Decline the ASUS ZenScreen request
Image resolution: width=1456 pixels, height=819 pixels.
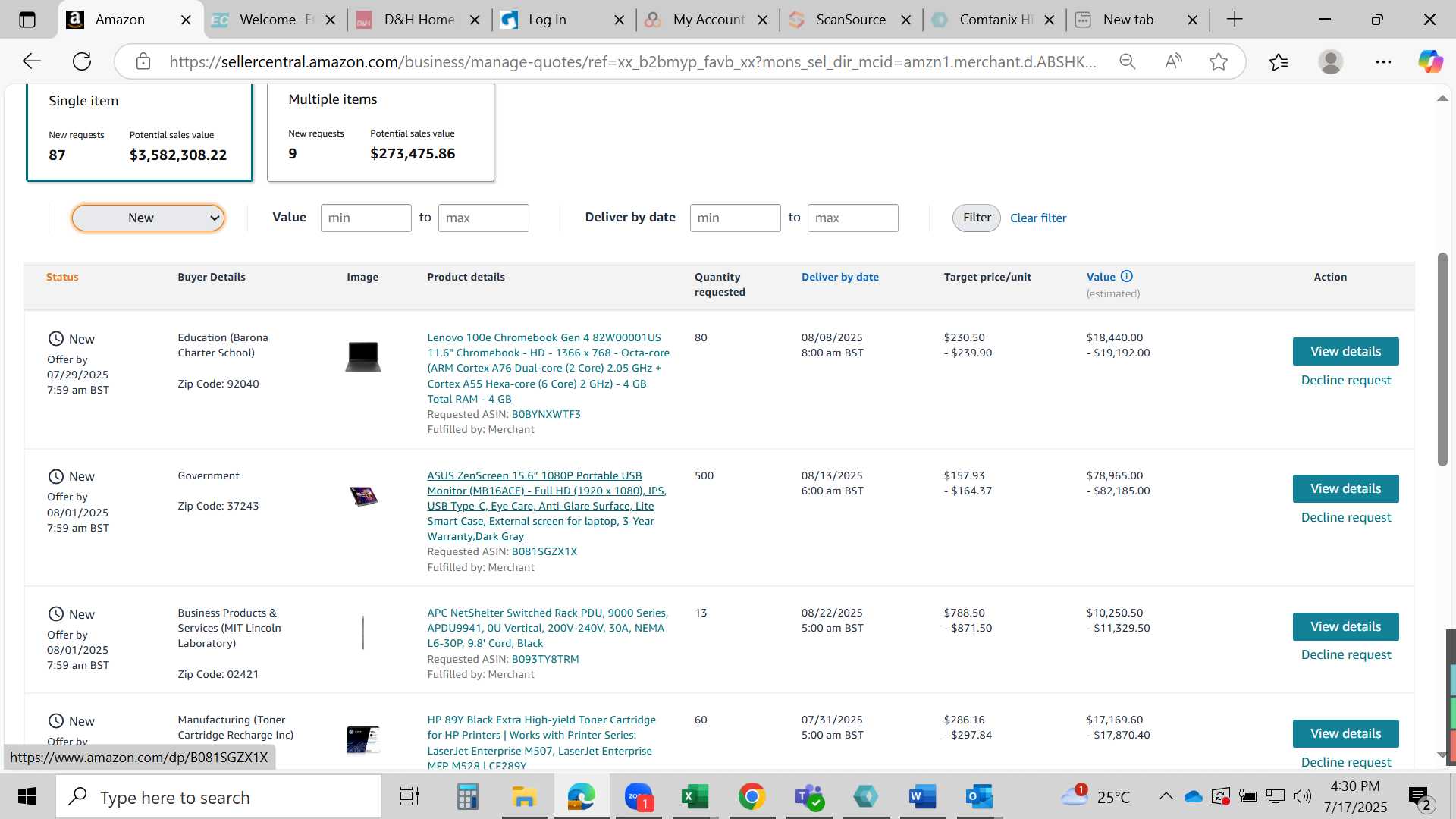click(x=1346, y=518)
